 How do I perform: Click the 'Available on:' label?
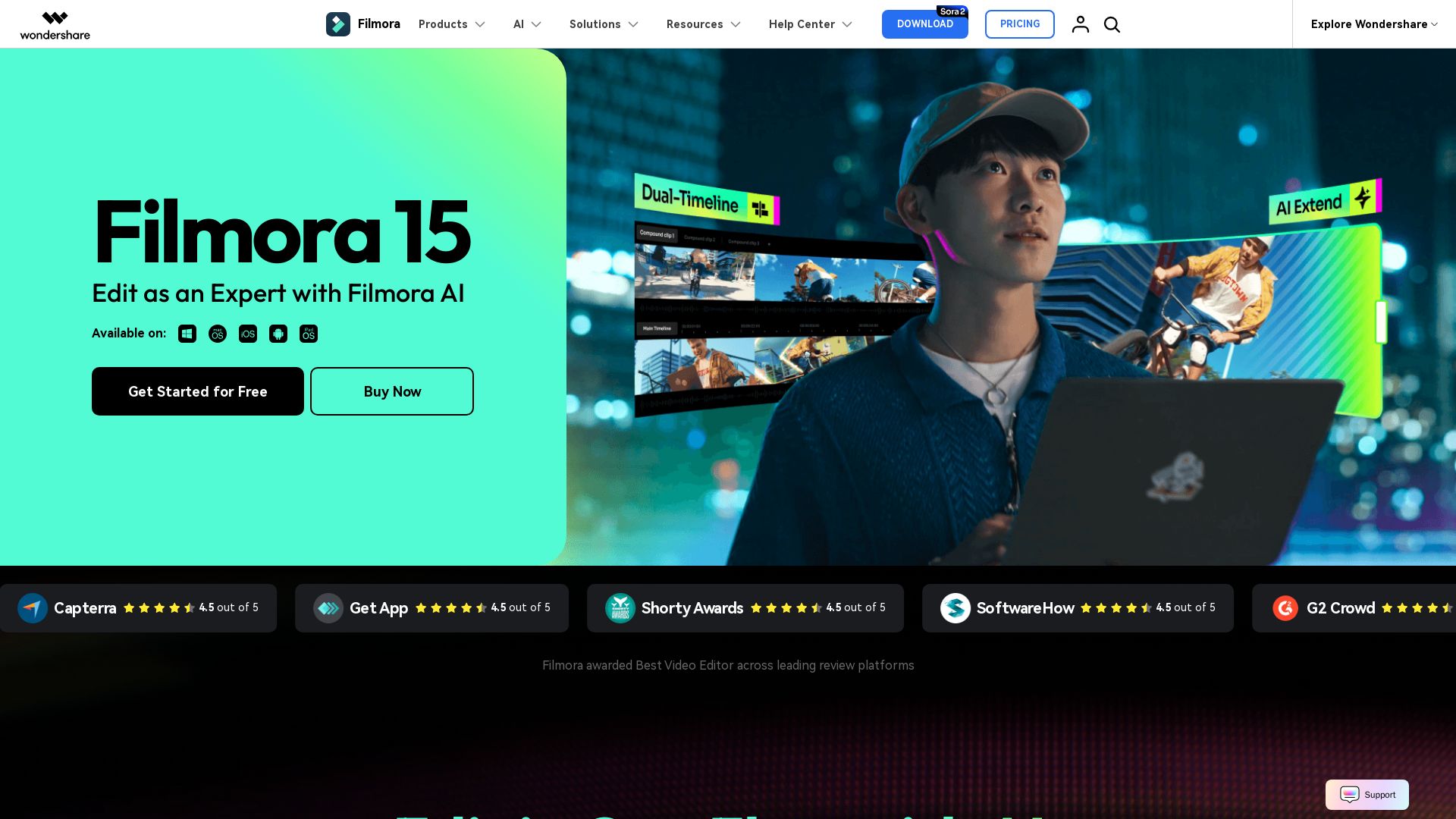[x=129, y=333]
